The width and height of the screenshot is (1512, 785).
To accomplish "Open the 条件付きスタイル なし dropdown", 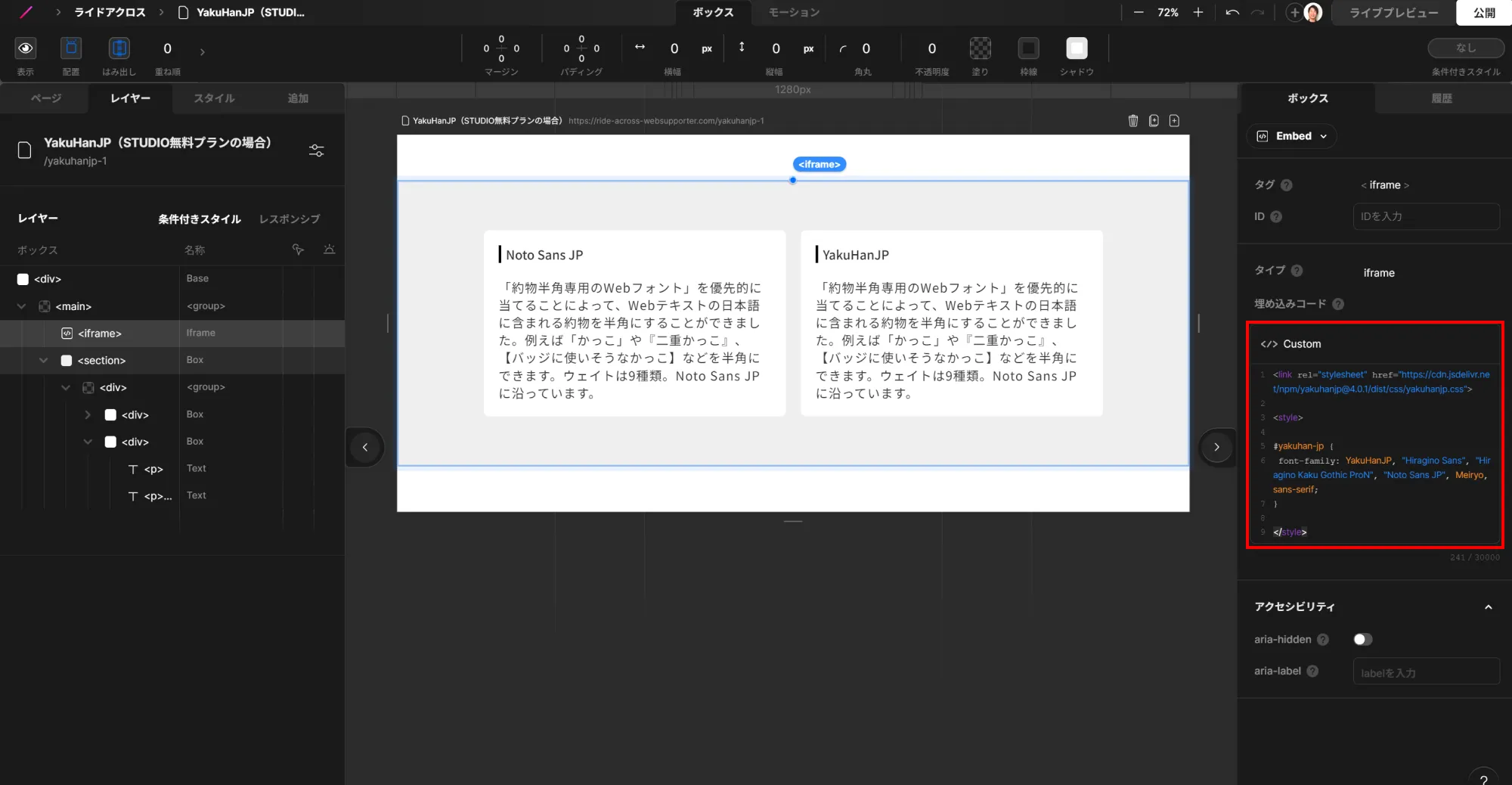I will (1466, 48).
